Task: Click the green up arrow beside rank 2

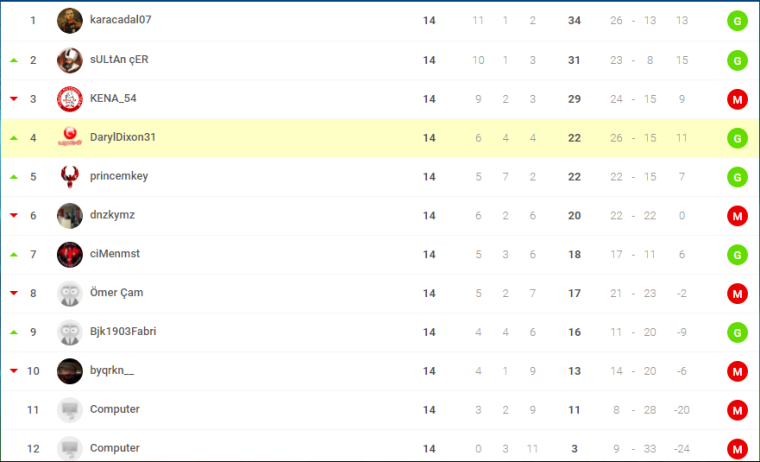Action: (14, 60)
